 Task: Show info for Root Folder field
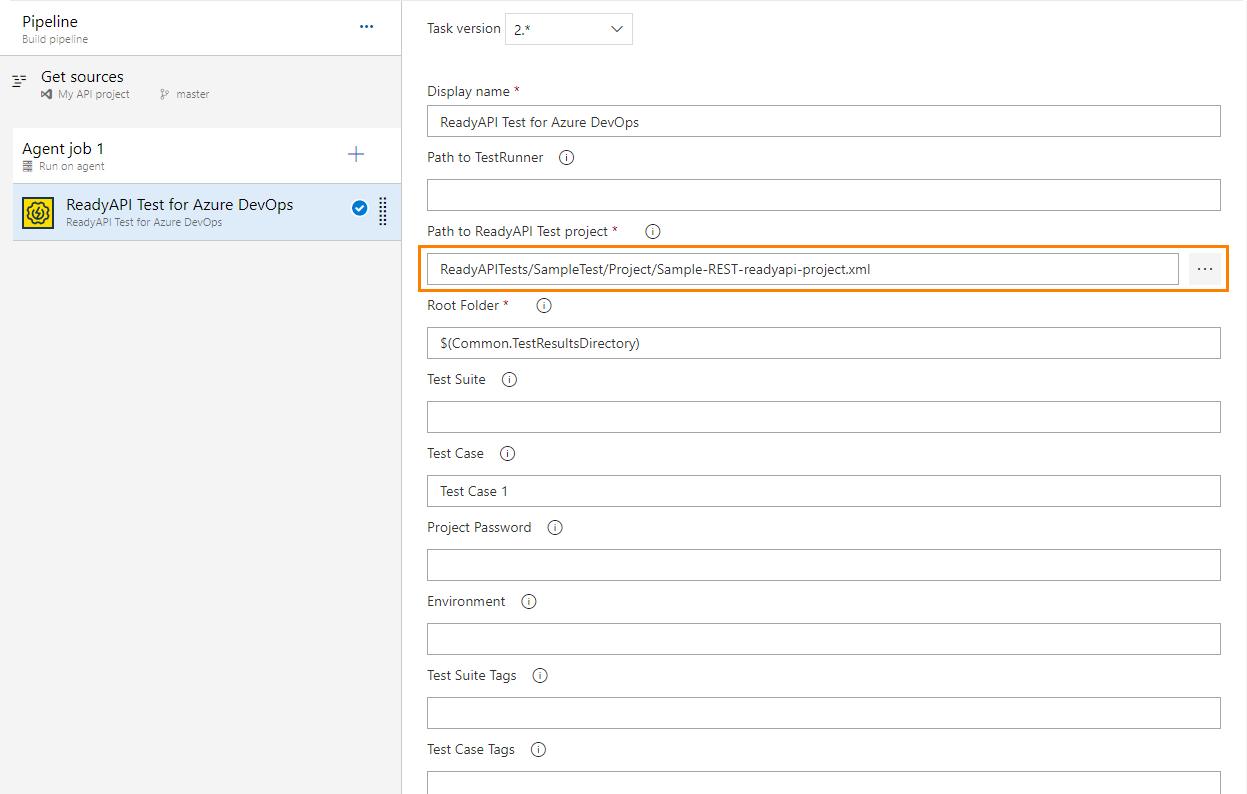pyautogui.click(x=543, y=305)
